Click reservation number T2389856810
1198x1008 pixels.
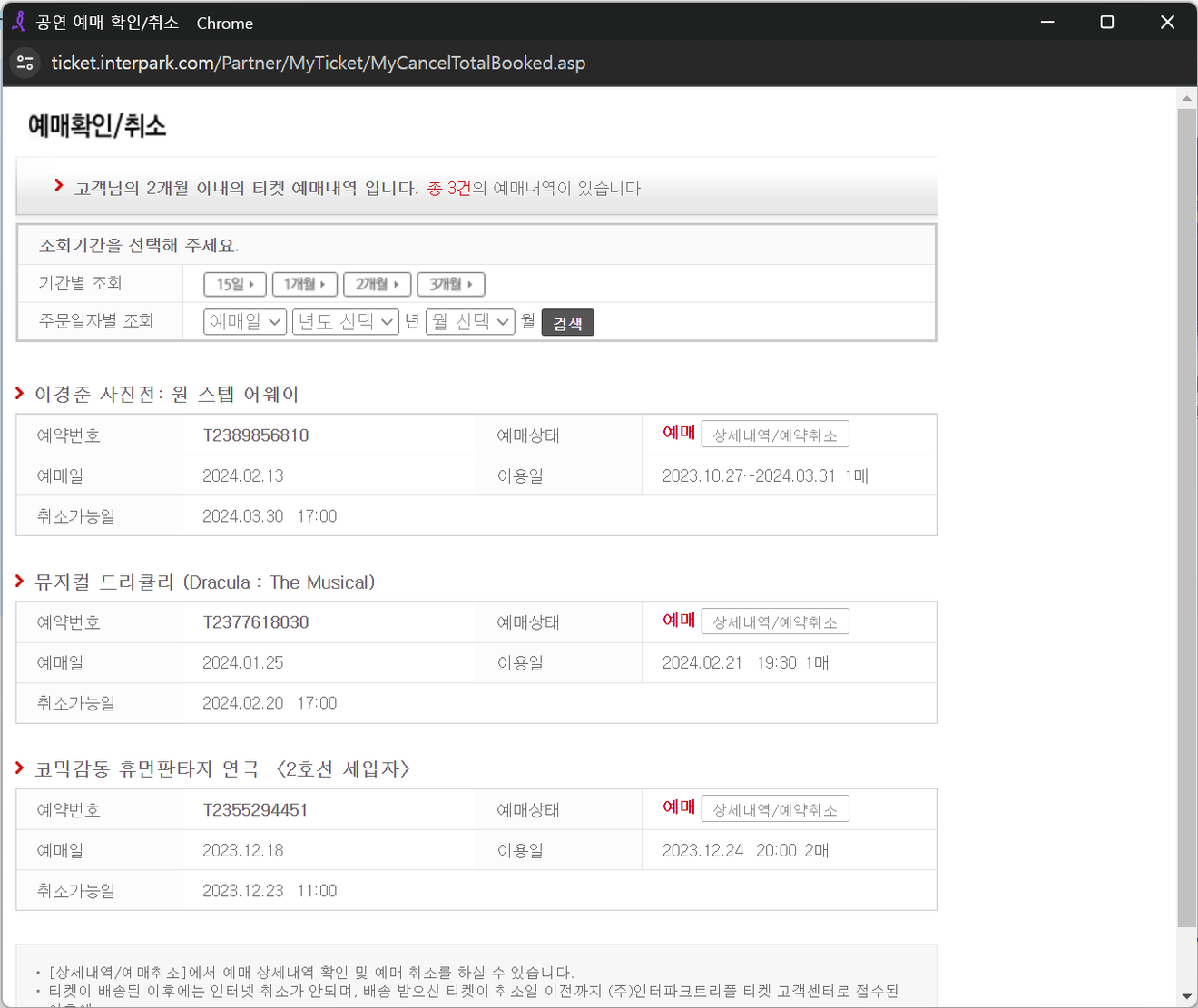click(x=256, y=435)
